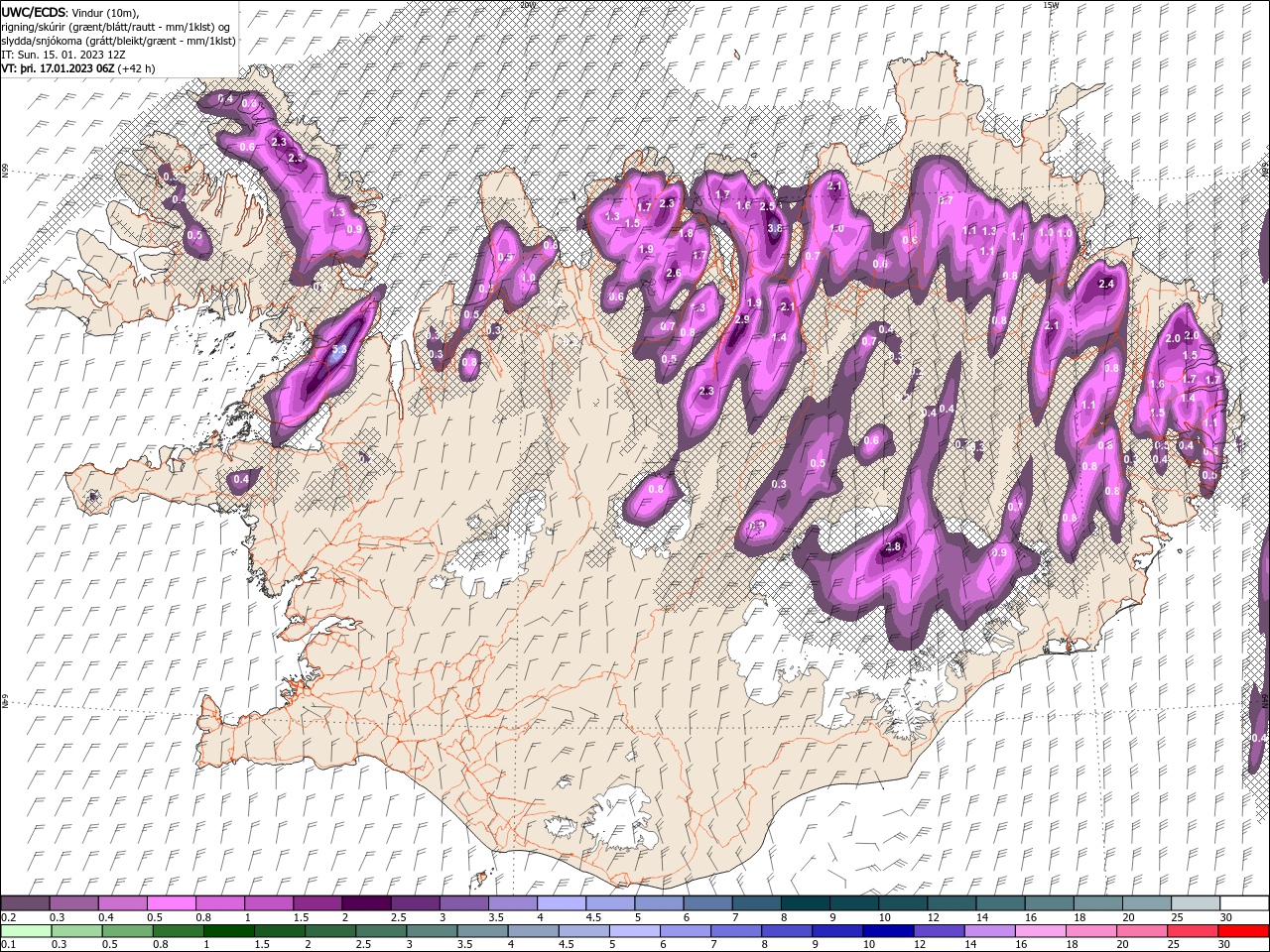
Task: Select the upper legend swatch labeled 6
Action: click(707, 903)
